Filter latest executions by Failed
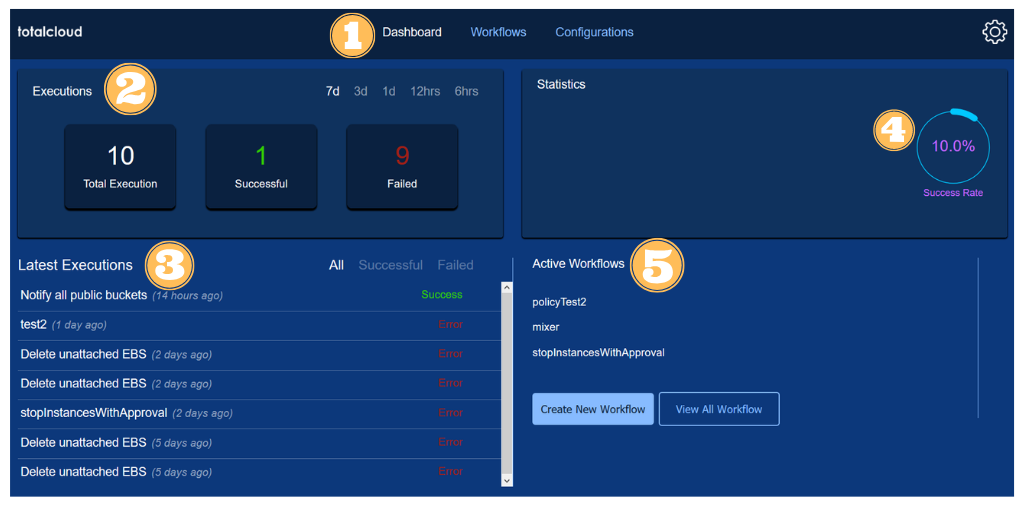 point(455,265)
